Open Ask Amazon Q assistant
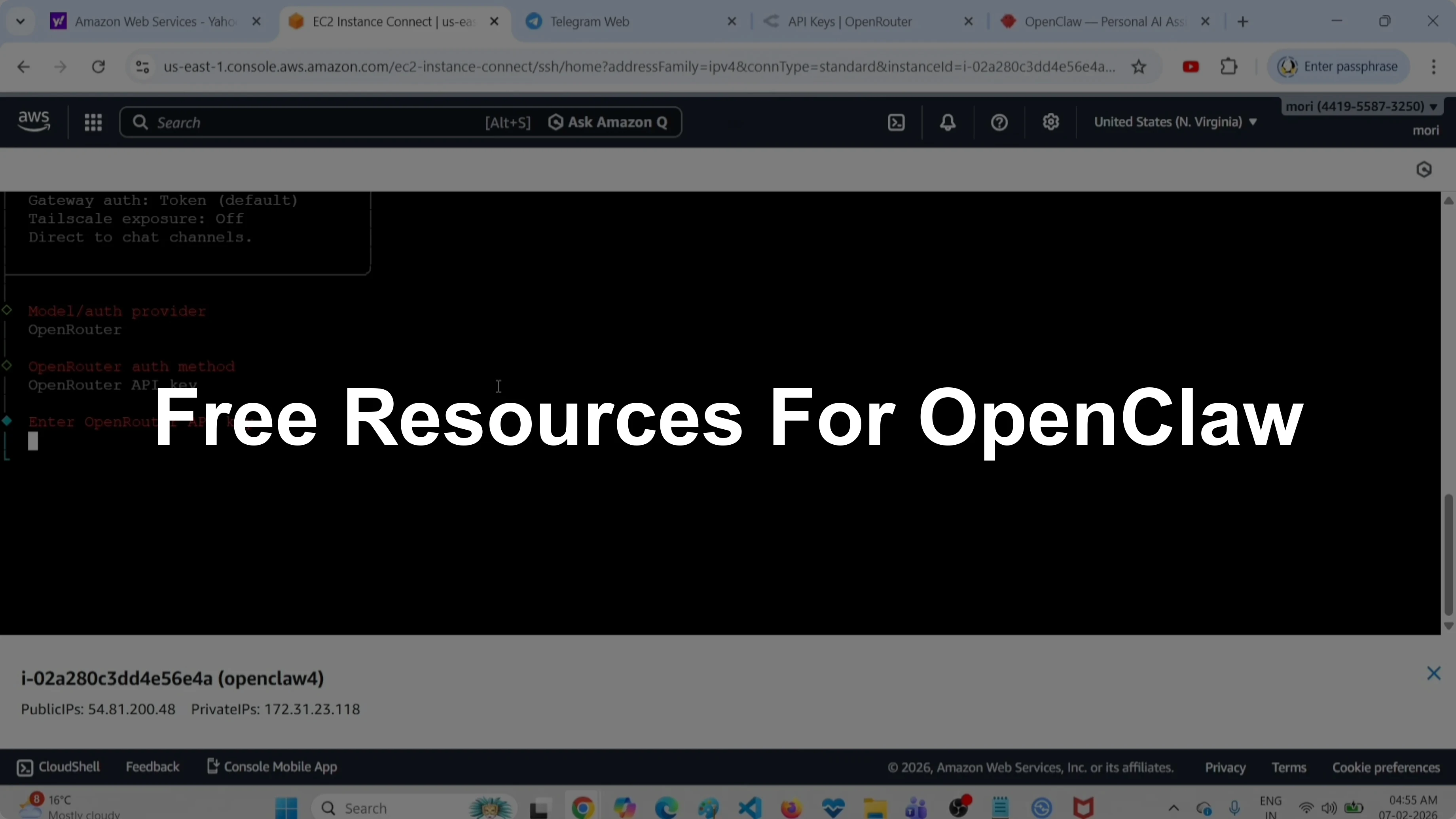The height and width of the screenshot is (819, 1456). pyautogui.click(x=608, y=121)
